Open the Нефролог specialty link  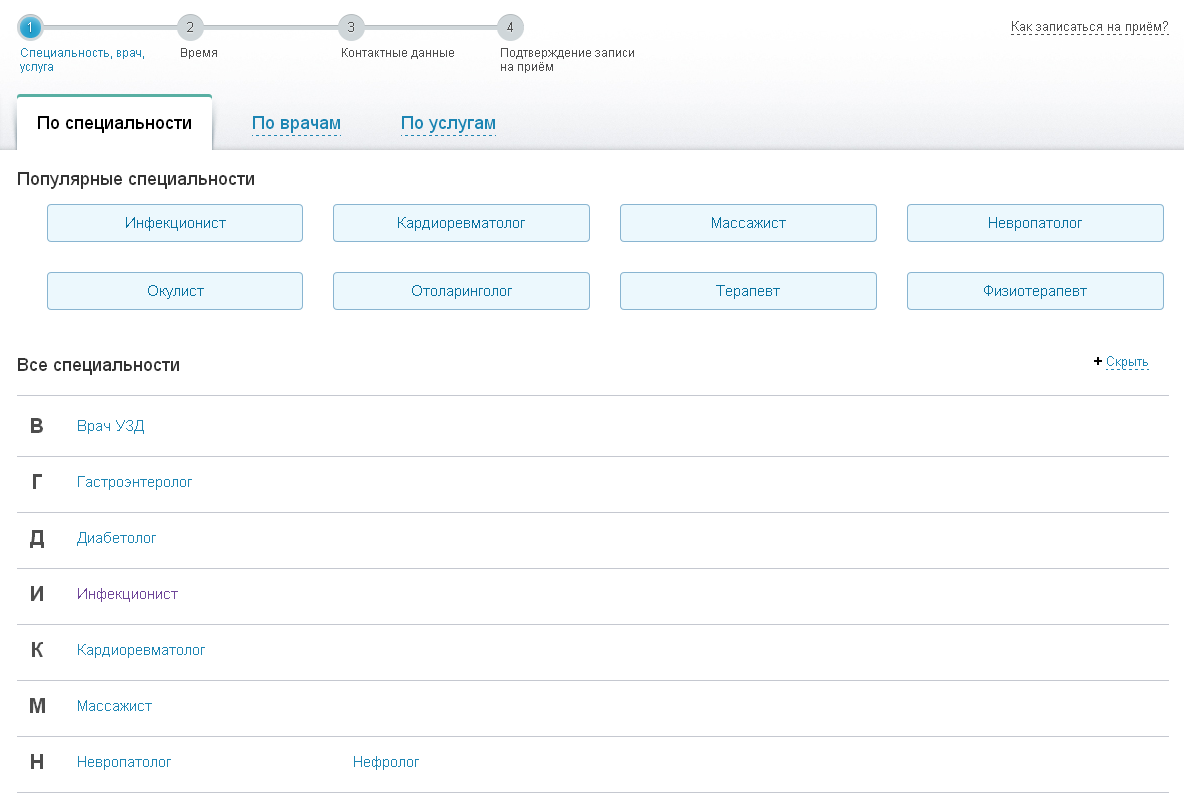[386, 762]
